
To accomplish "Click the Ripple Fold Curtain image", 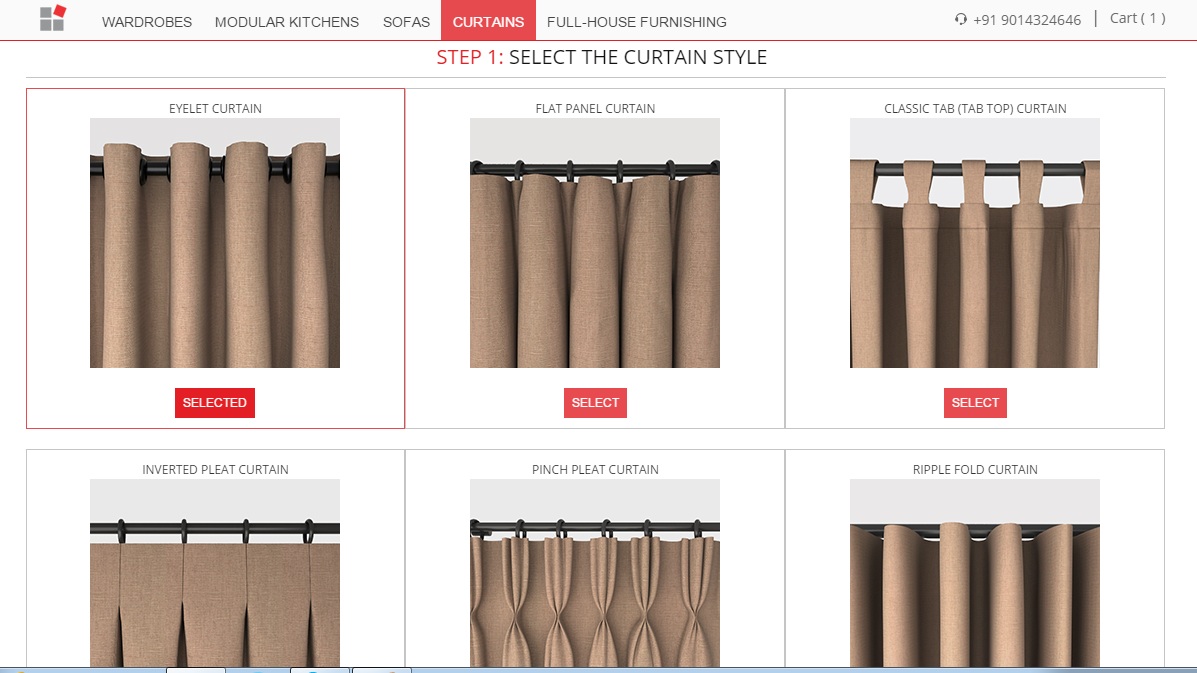I will click(975, 573).
